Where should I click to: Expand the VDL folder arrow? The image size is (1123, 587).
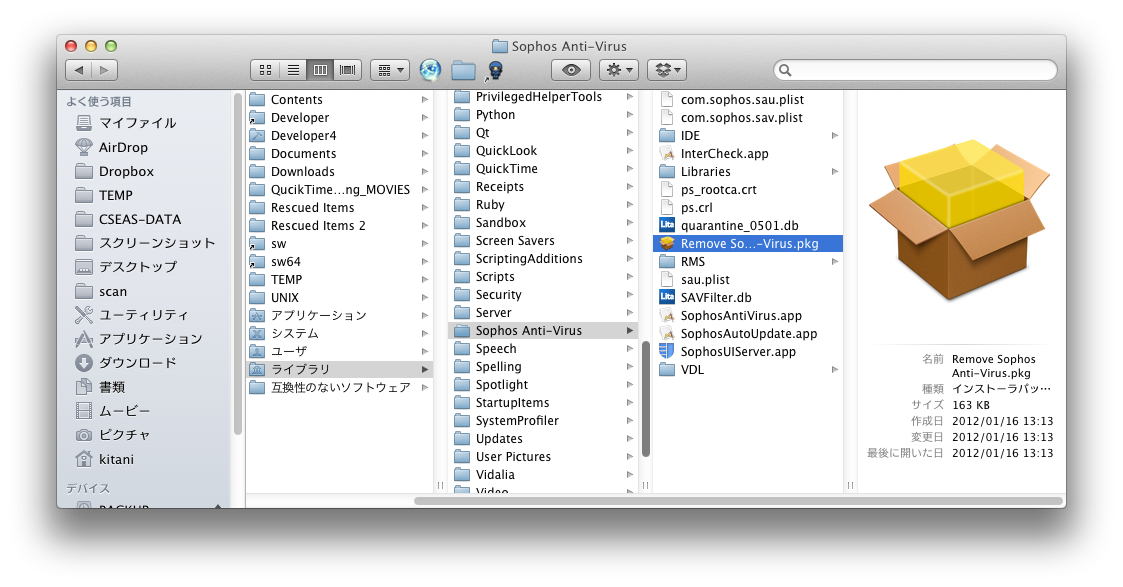(x=834, y=369)
